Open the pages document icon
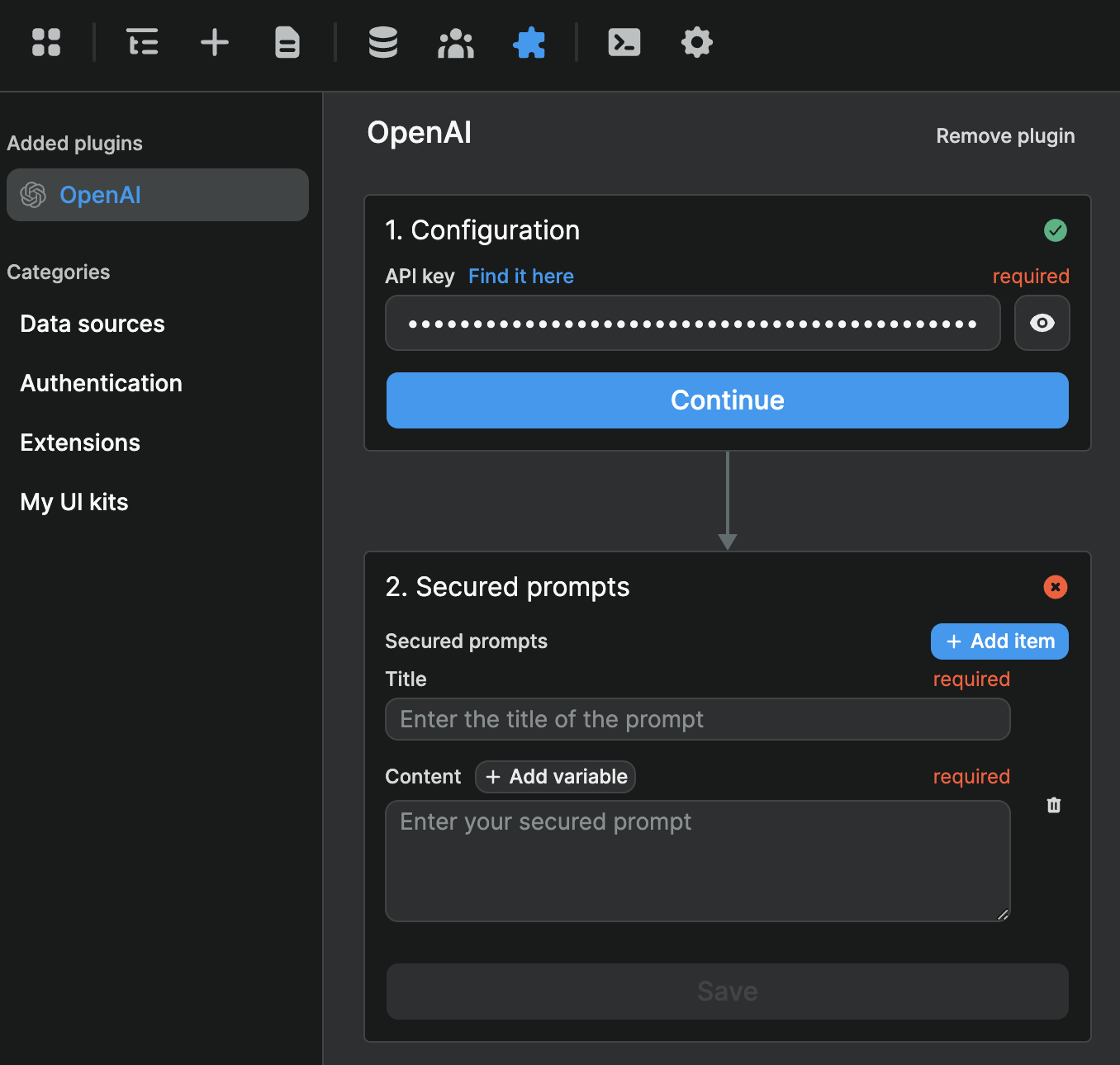This screenshot has height=1065, width=1120. click(287, 42)
